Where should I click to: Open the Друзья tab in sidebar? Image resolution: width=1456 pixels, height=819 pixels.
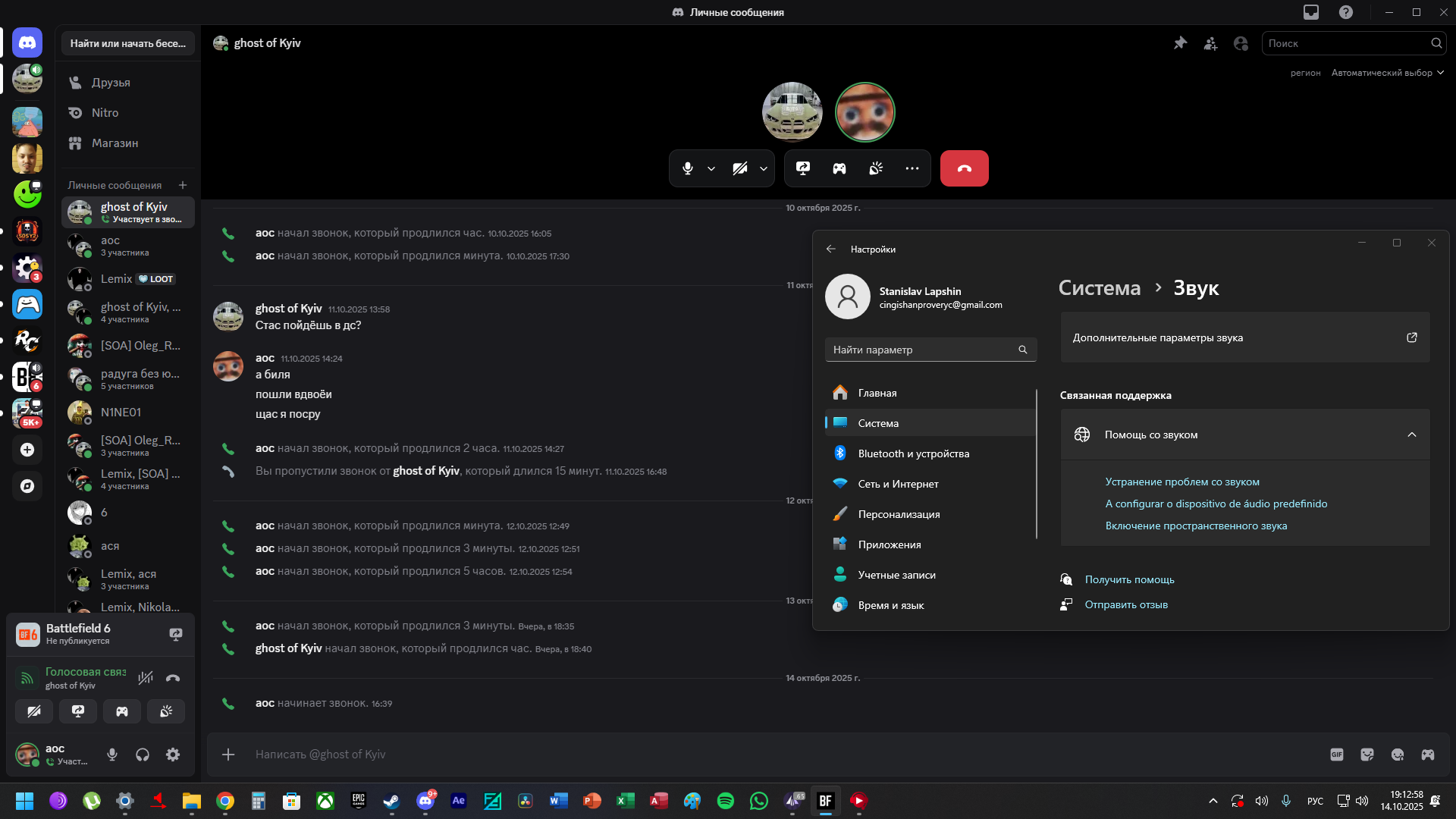(111, 82)
